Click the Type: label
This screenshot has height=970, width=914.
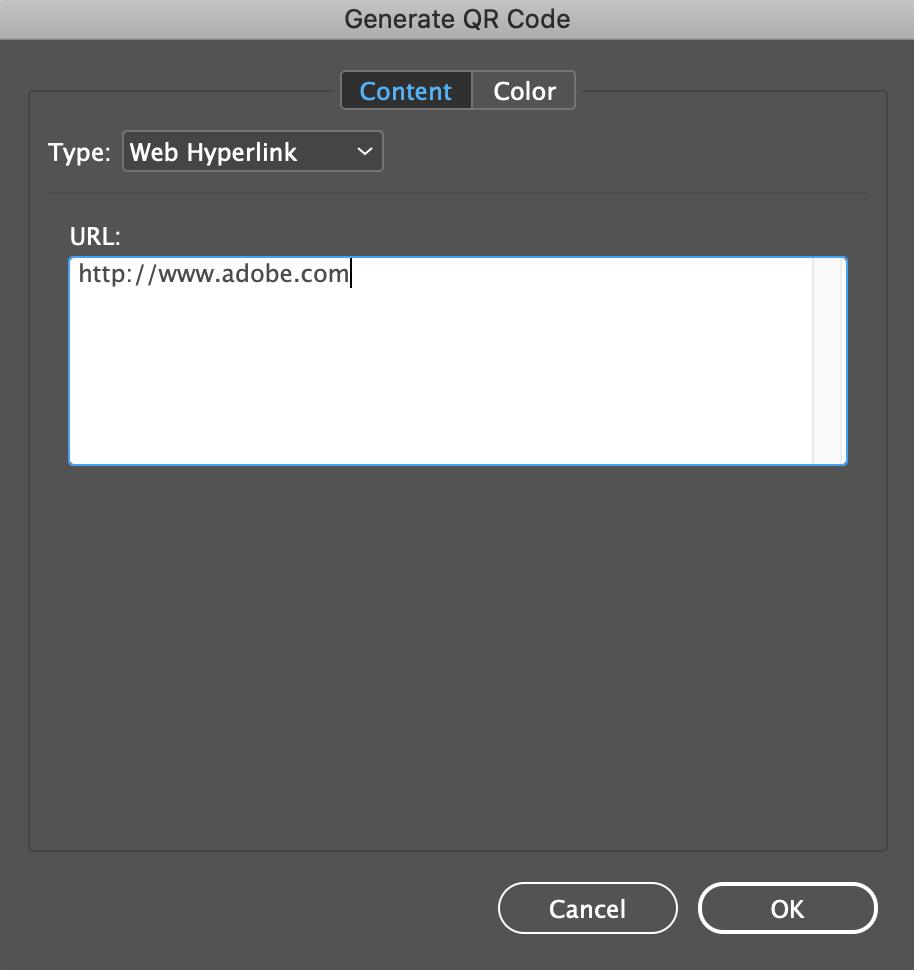[x=79, y=152]
